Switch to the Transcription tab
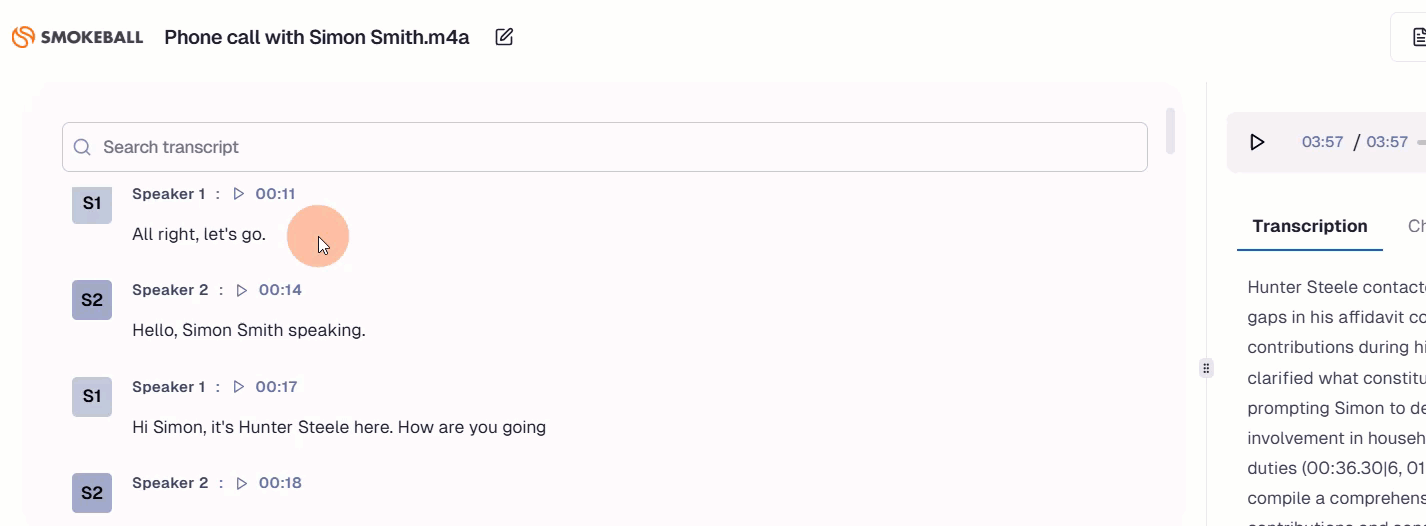Screen dimensions: 1426x526 [x=1309, y=226]
